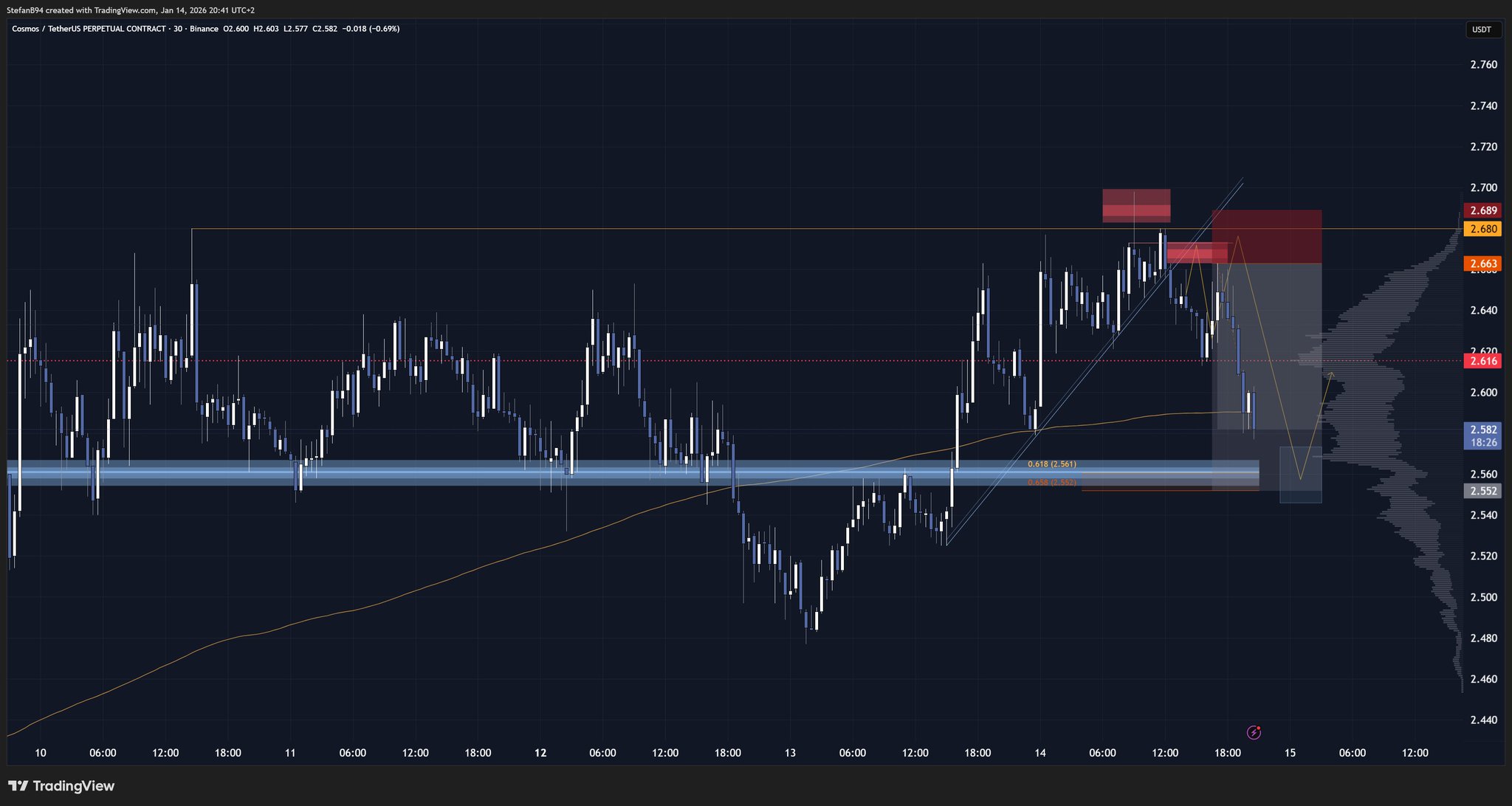Viewport: 1512px width, 806px height.
Task: Click the 2.760 value on price scale
Action: 1483,65
